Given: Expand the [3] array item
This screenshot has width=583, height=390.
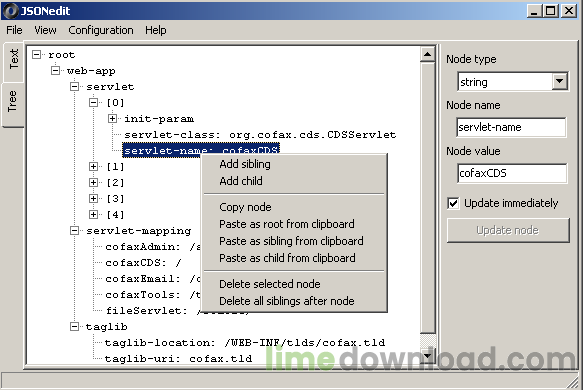Looking at the screenshot, I should click(93, 199).
